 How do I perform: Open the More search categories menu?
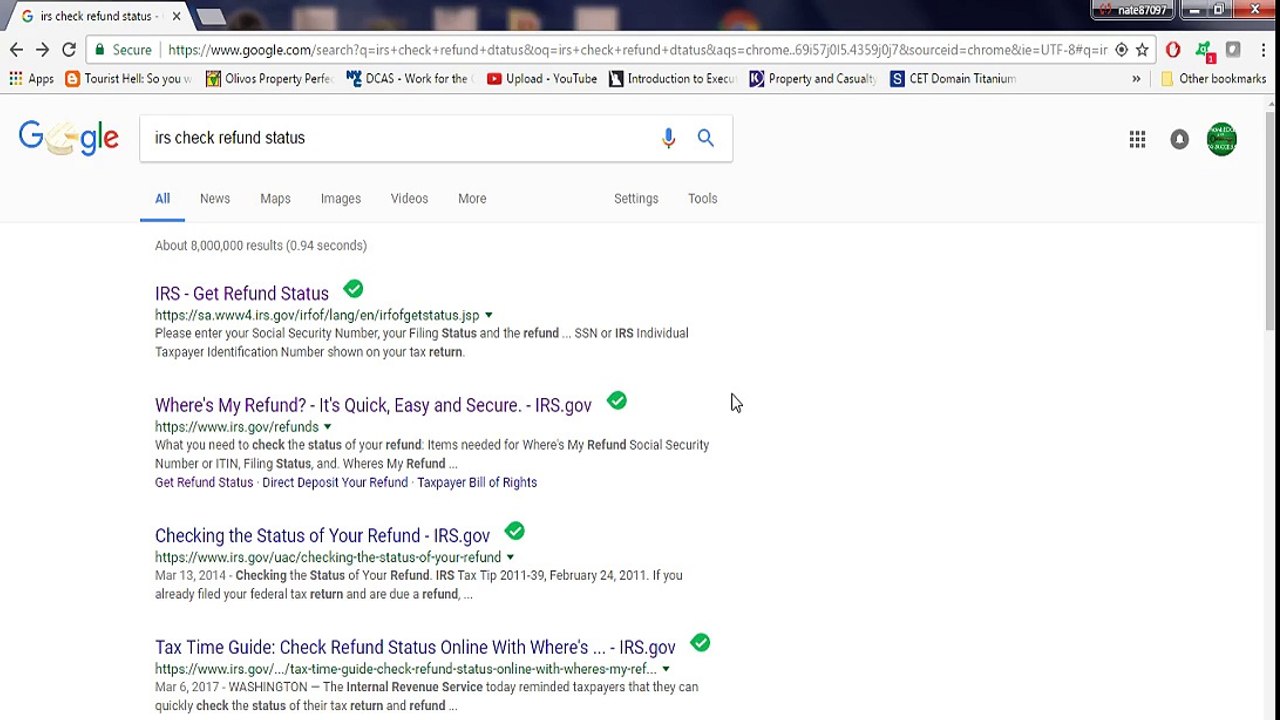[472, 198]
